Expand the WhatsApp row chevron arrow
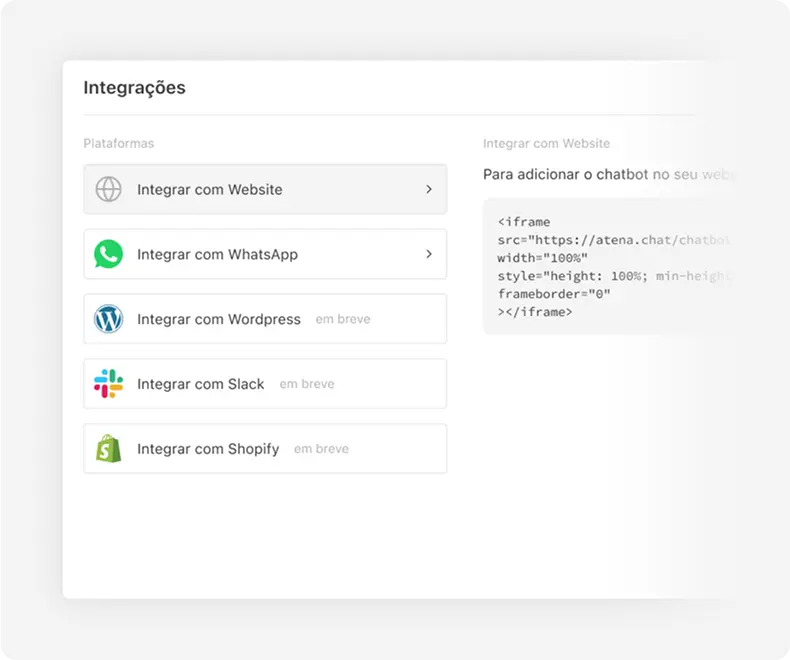The image size is (790, 660). [429, 254]
